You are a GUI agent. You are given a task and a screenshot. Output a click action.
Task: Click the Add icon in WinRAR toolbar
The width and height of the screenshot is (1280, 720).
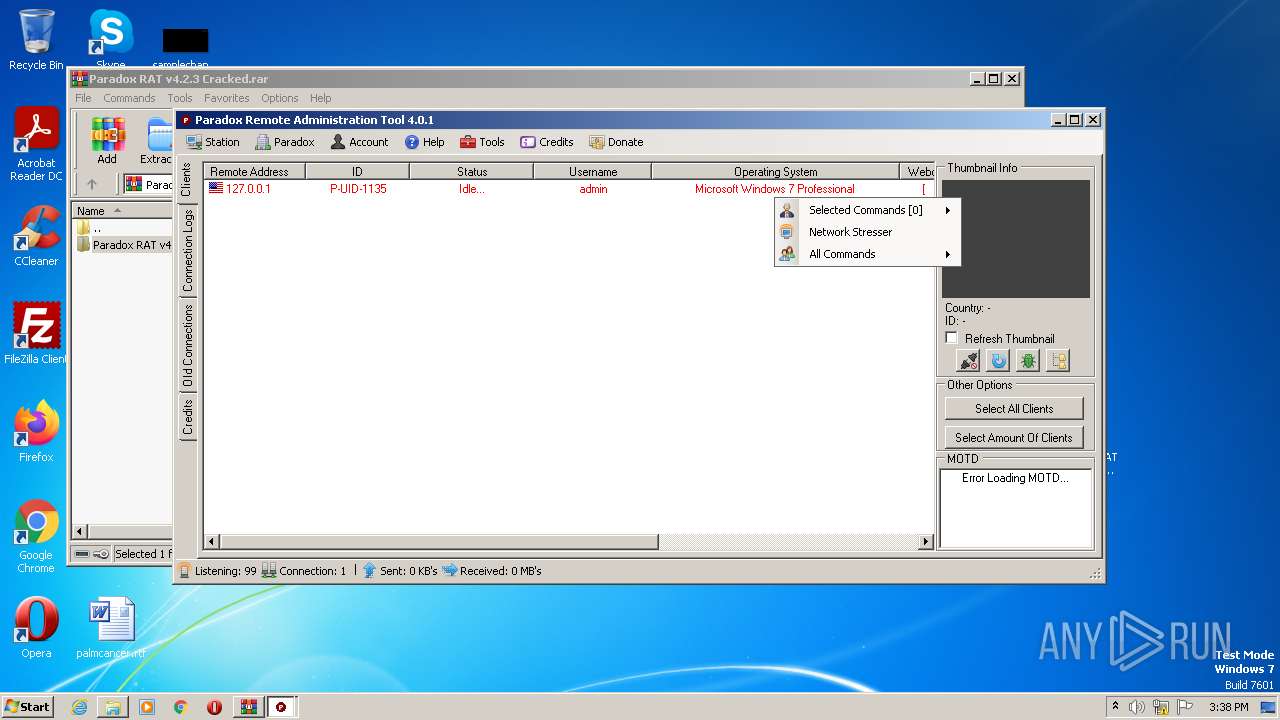click(x=107, y=140)
